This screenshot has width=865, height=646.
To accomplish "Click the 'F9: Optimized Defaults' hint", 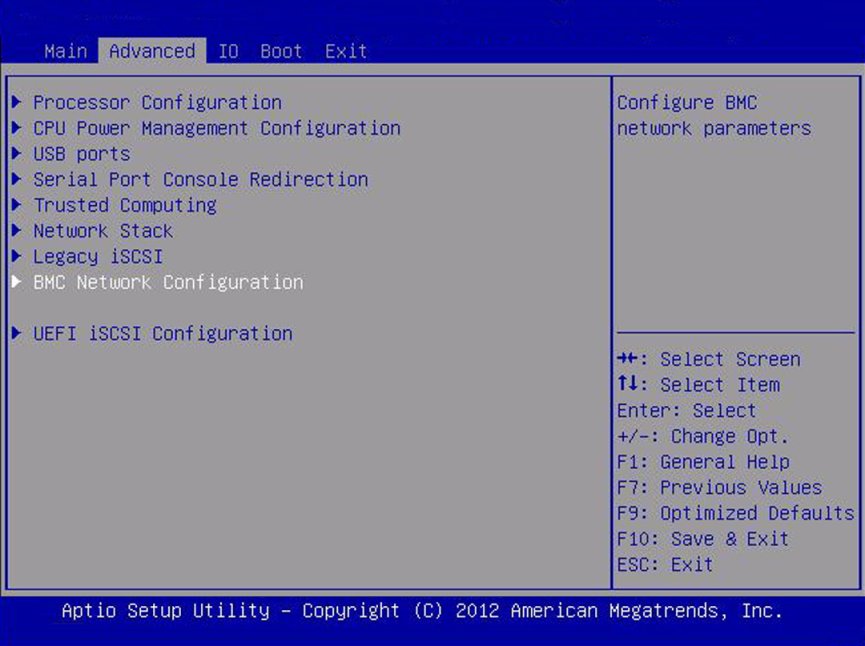I will (x=735, y=513).
